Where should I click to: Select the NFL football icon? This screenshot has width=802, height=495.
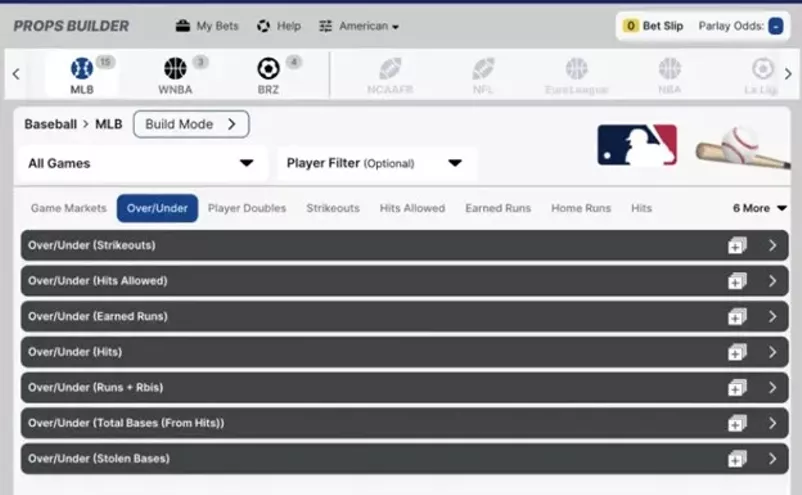coord(483,68)
